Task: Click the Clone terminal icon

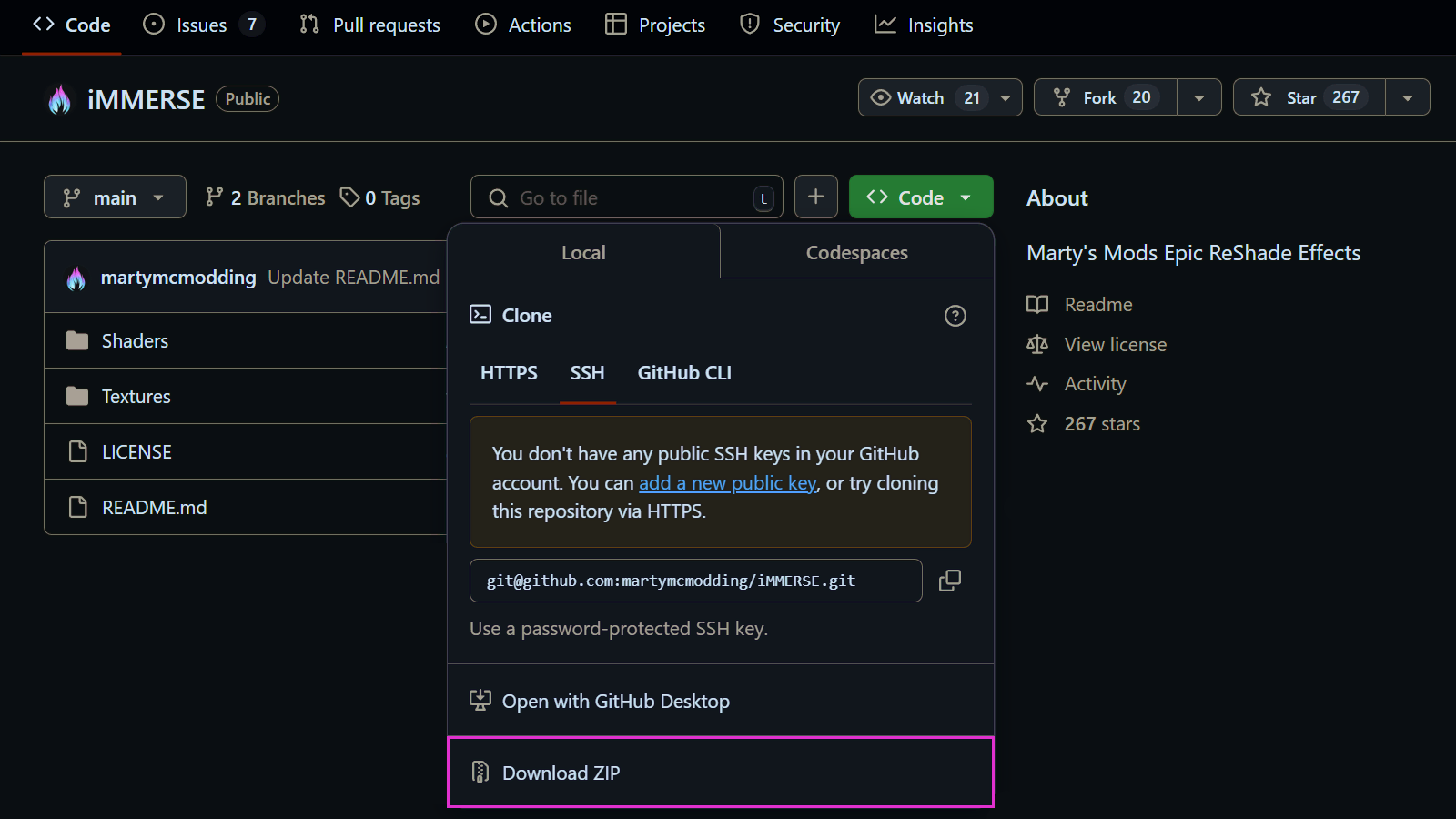Action: (x=480, y=315)
